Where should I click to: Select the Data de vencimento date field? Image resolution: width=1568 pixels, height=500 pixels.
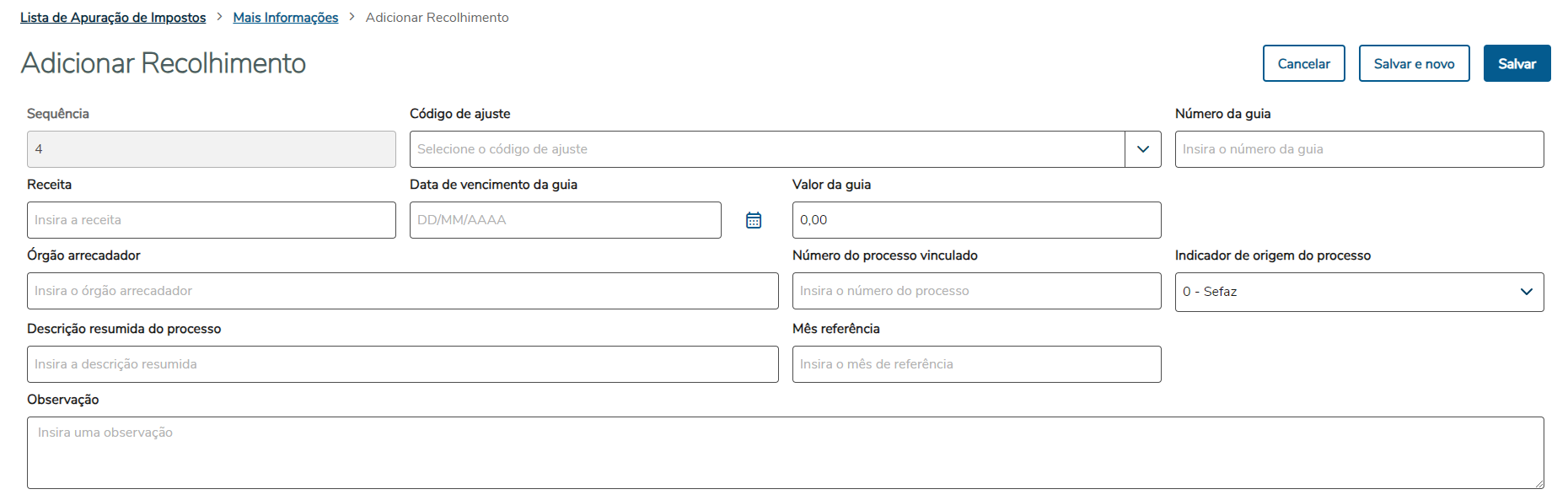click(565, 220)
